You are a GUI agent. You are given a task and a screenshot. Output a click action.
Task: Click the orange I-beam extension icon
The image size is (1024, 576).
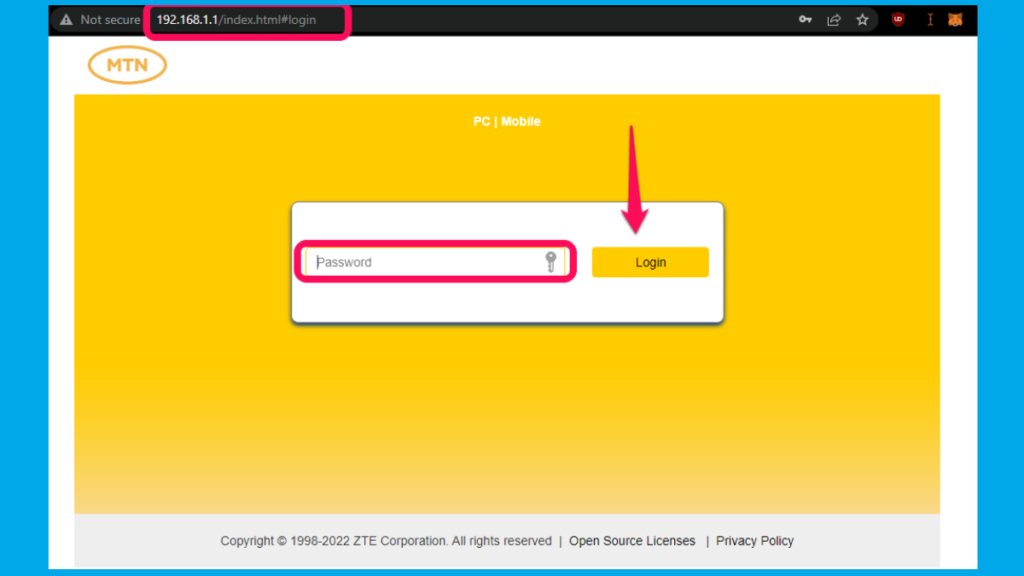pyautogui.click(x=930, y=20)
